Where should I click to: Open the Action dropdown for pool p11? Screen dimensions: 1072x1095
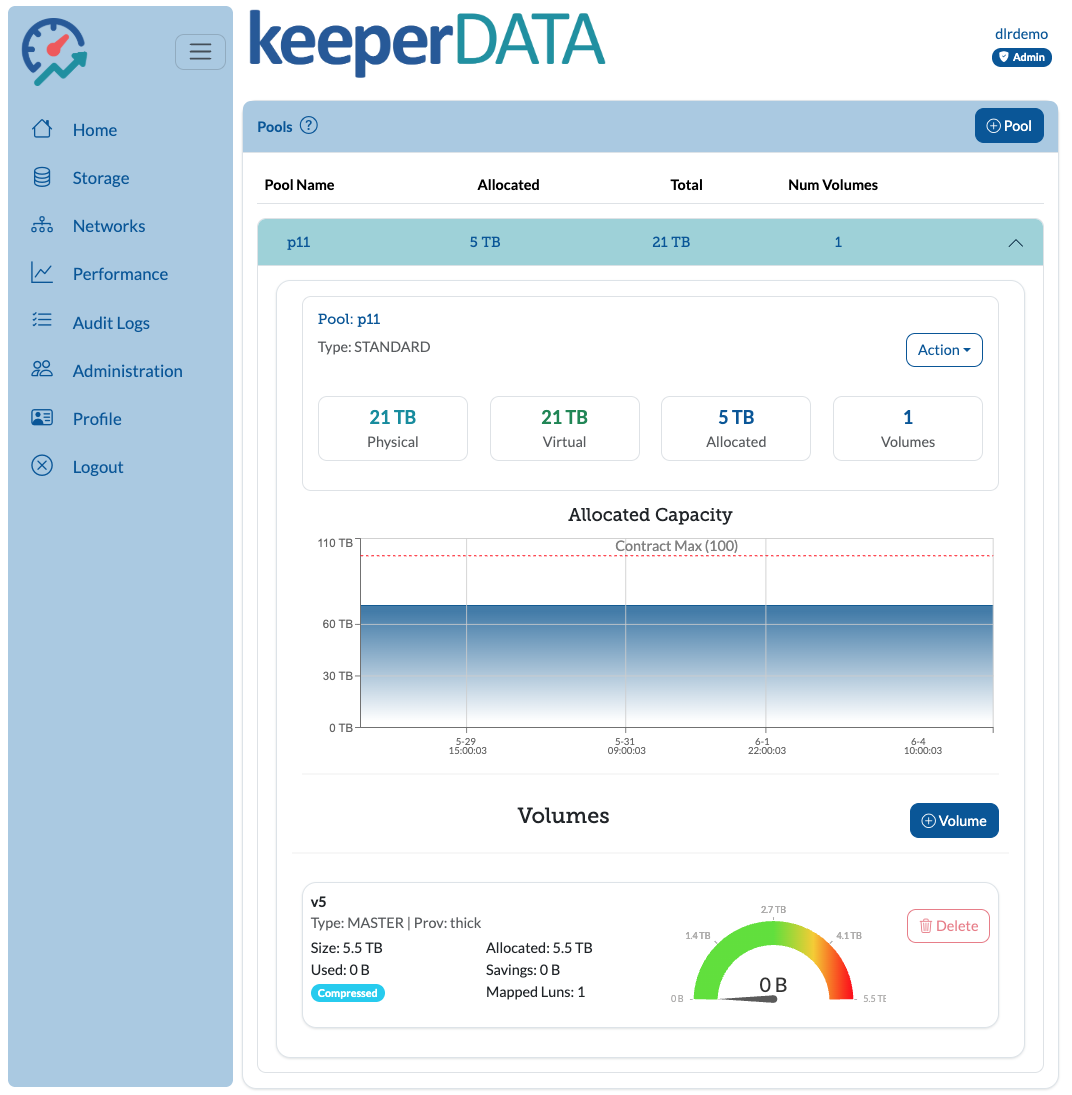pos(944,350)
